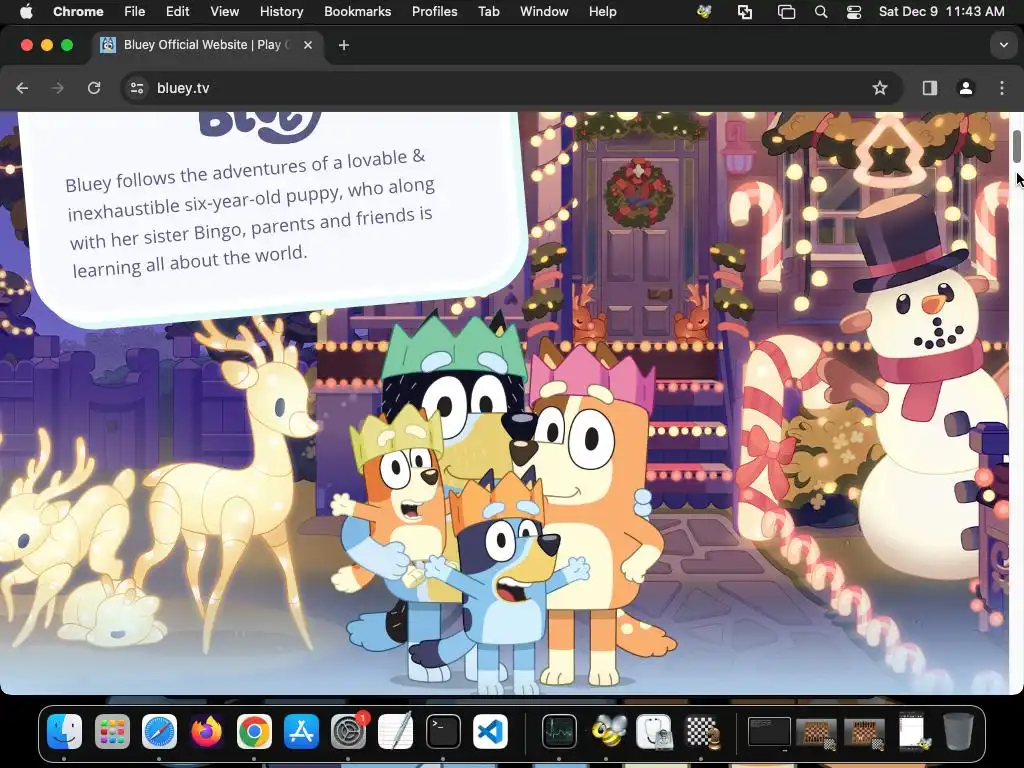
Task: Open the History menu
Action: click(281, 12)
